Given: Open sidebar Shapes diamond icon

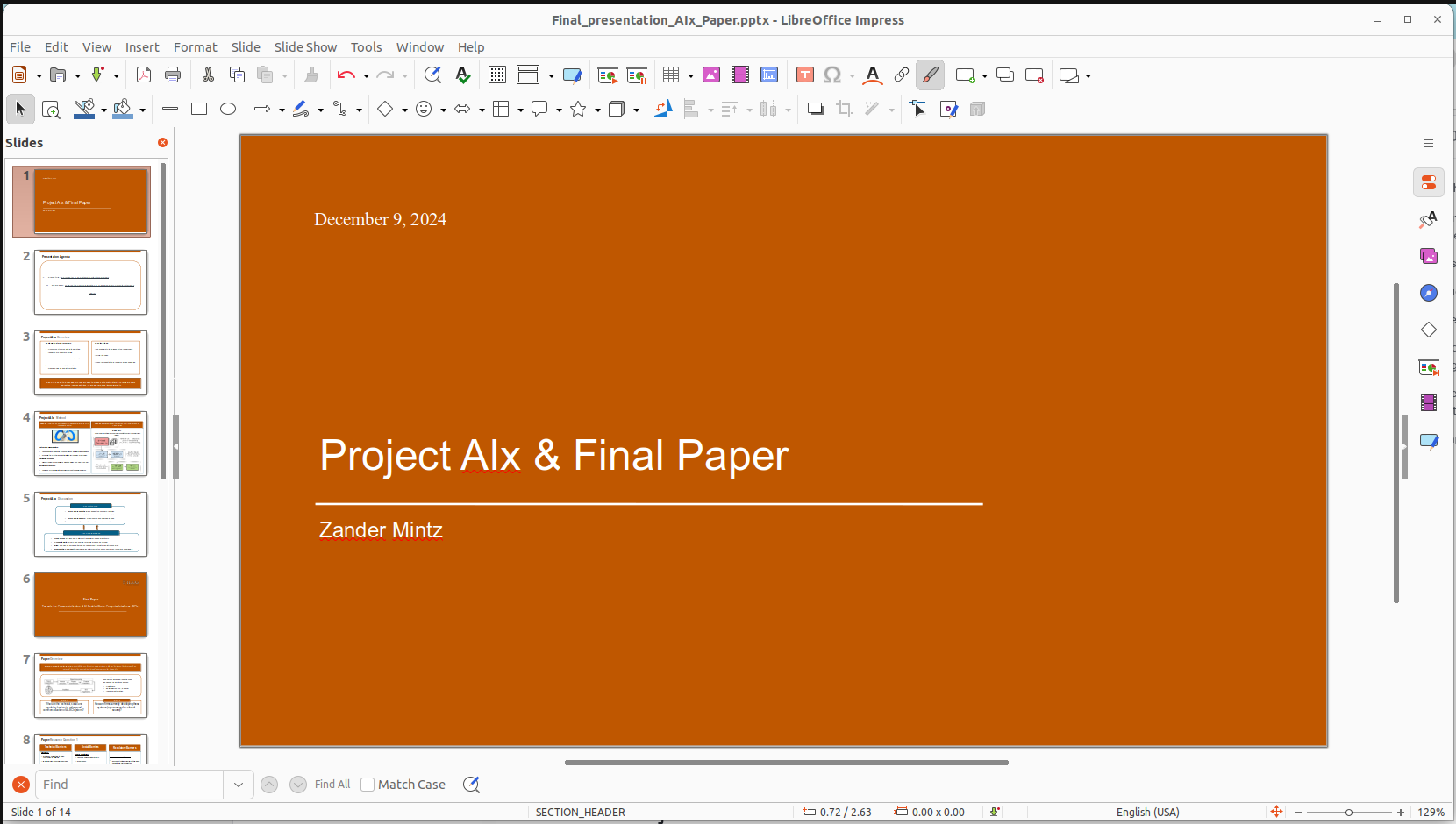Looking at the screenshot, I should coord(1429,330).
